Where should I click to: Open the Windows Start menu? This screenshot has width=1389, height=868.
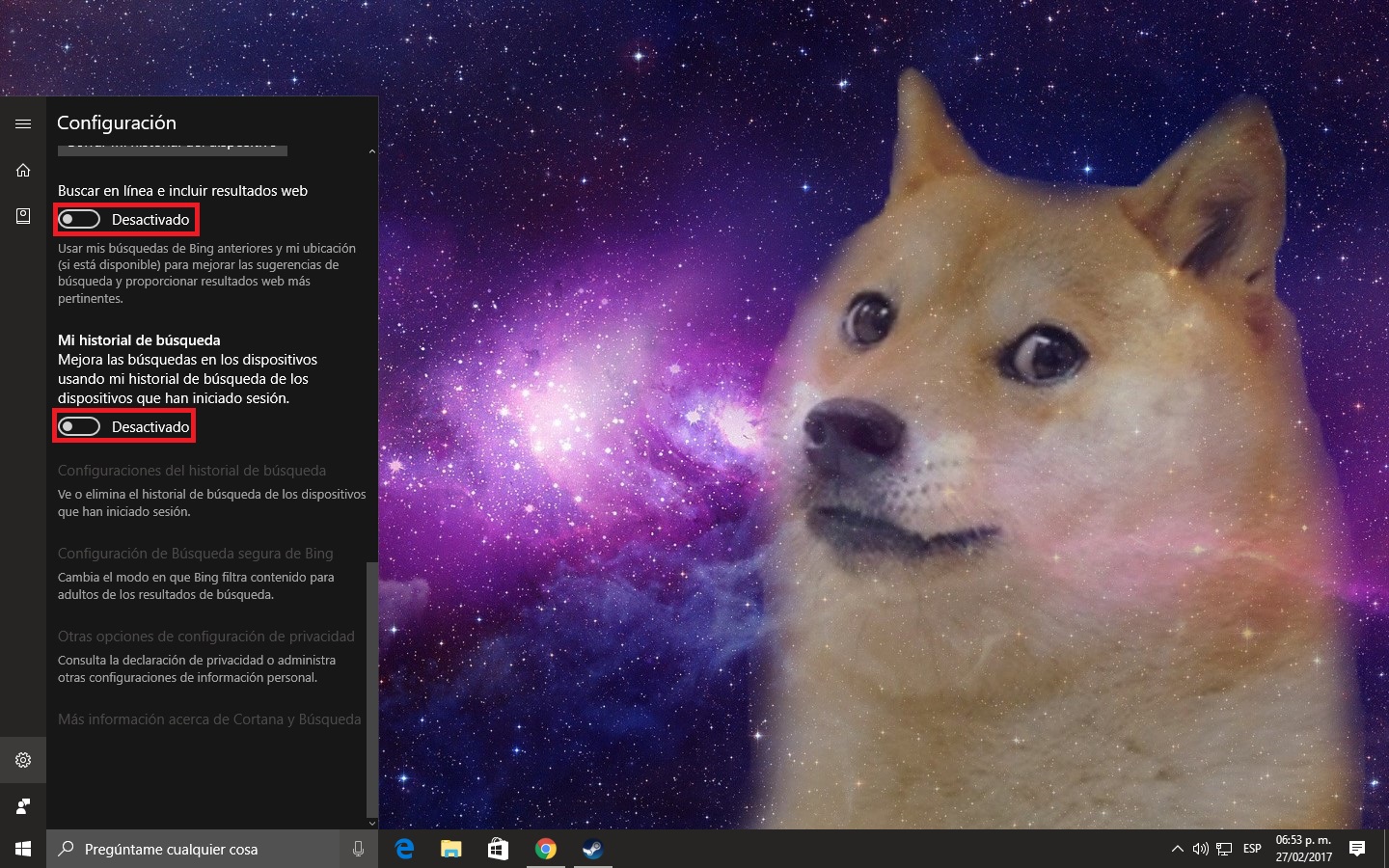(23, 849)
